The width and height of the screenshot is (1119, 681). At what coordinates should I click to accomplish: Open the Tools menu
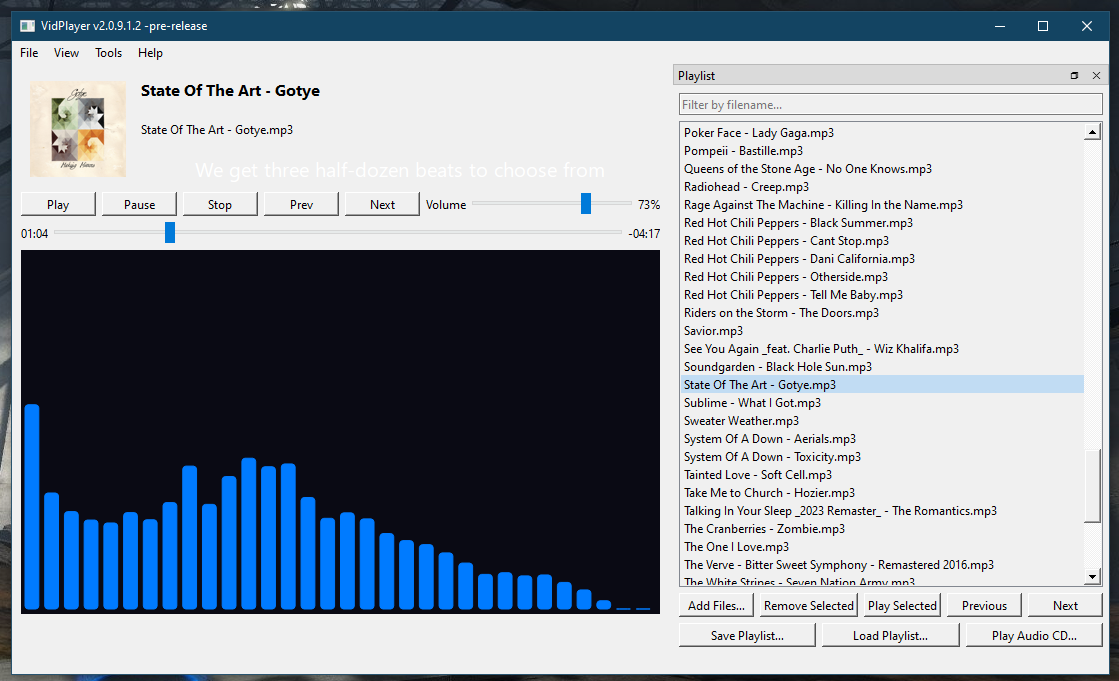coord(108,53)
